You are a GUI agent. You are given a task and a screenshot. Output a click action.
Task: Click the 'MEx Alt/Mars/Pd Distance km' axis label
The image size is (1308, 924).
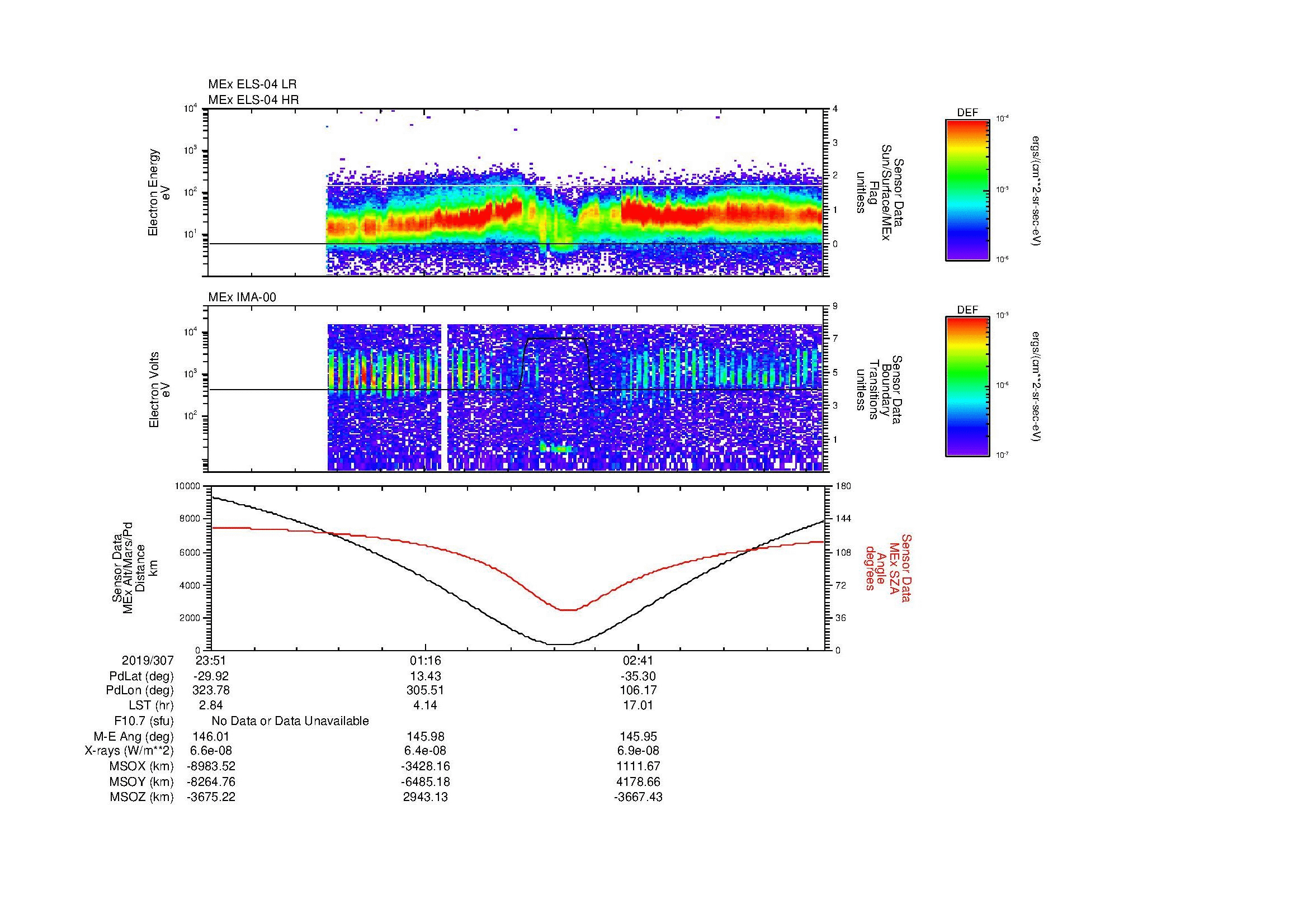pos(134,567)
